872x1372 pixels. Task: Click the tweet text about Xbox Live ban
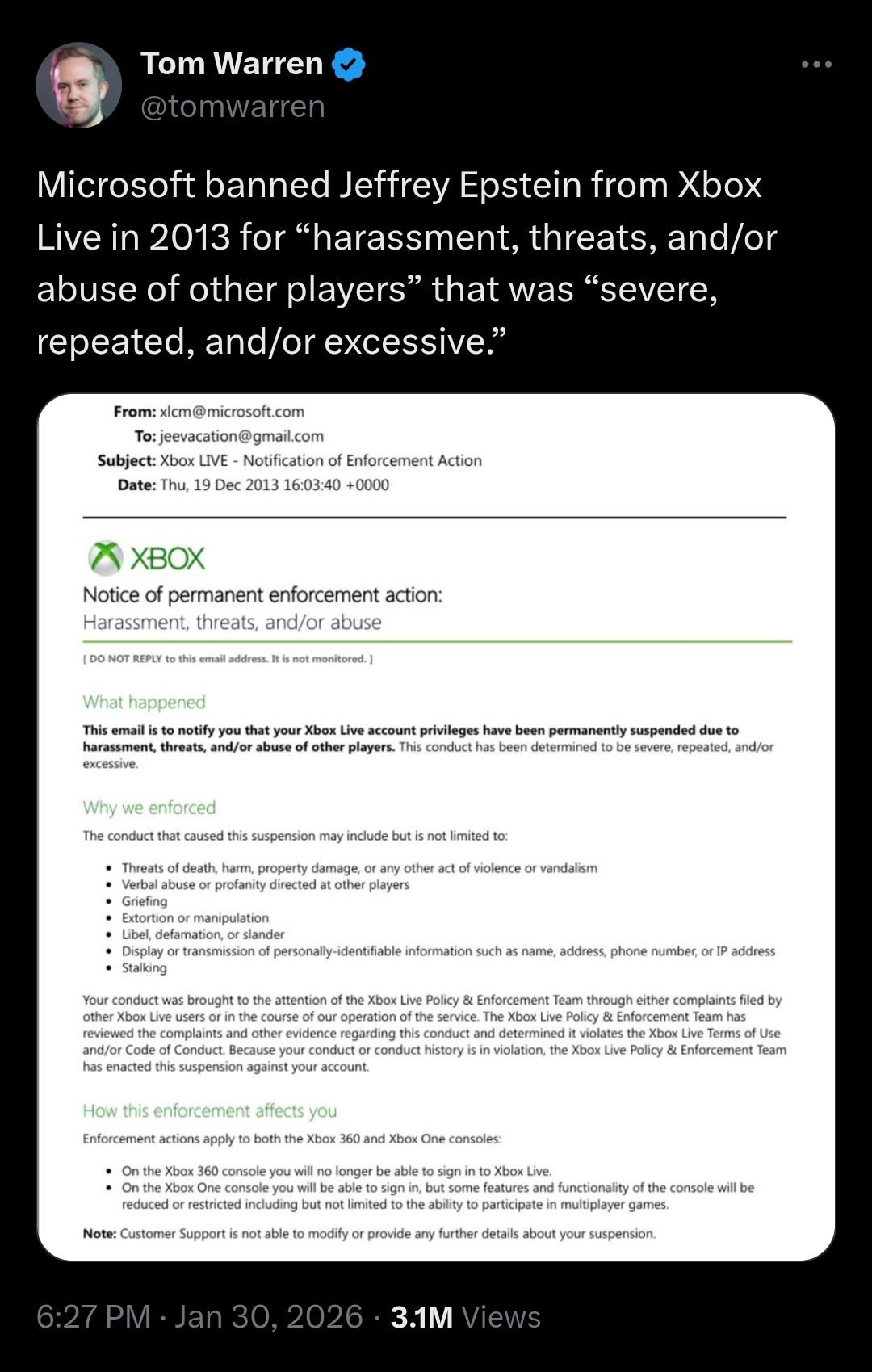point(404,262)
